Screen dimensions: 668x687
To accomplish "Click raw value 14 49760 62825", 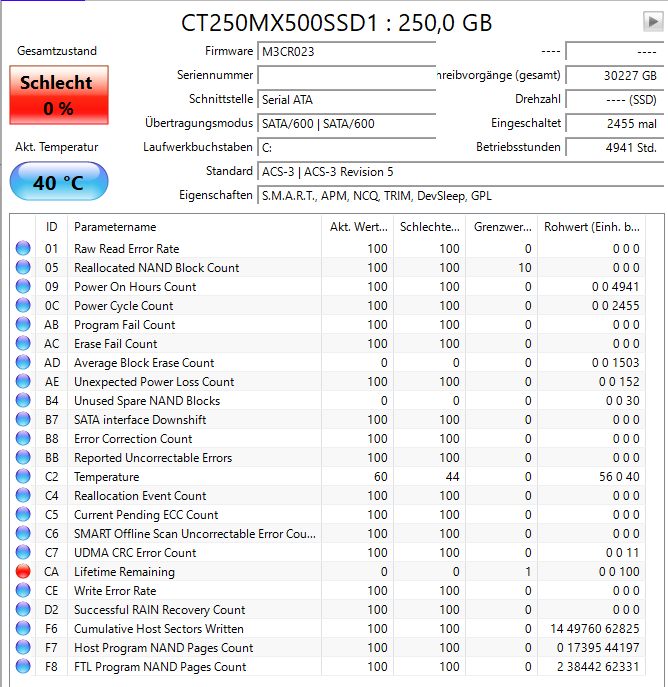I will (x=594, y=629).
